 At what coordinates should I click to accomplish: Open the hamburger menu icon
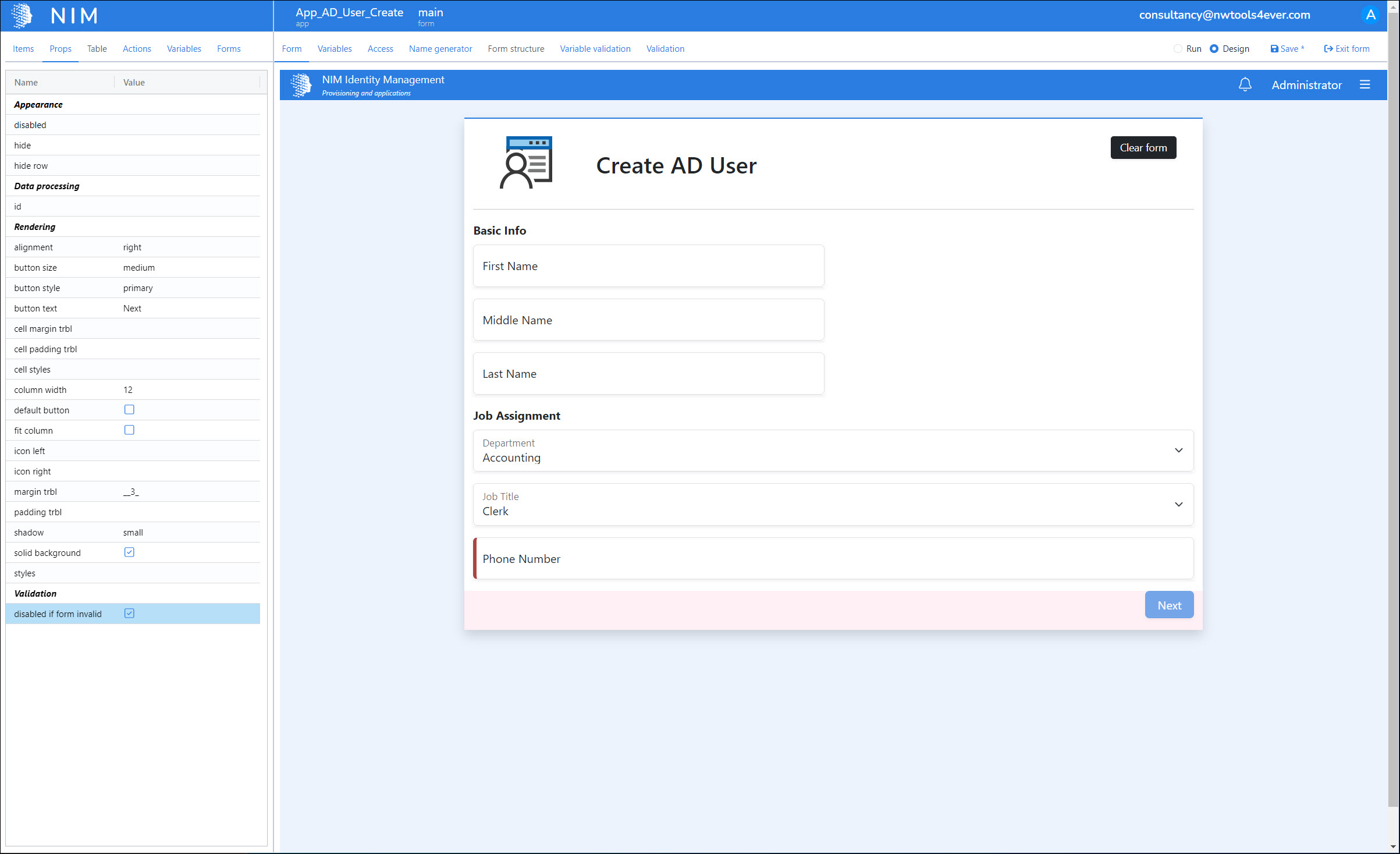(1365, 85)
